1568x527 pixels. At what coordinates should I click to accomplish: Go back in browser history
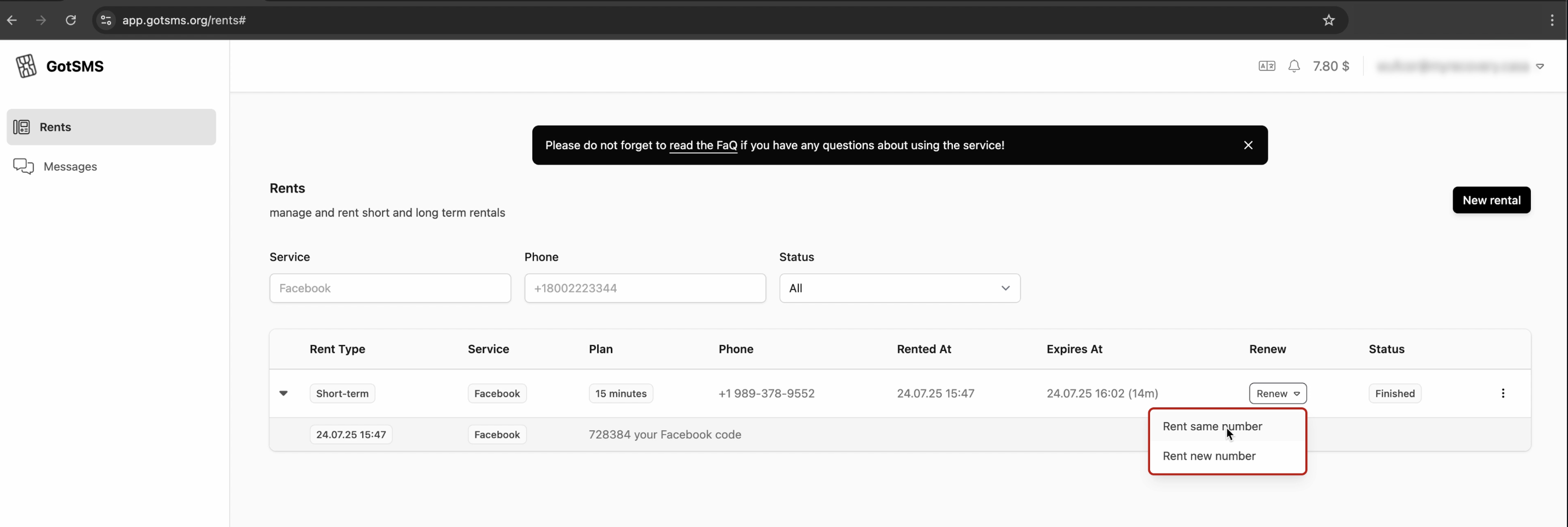tap(12, 20)
